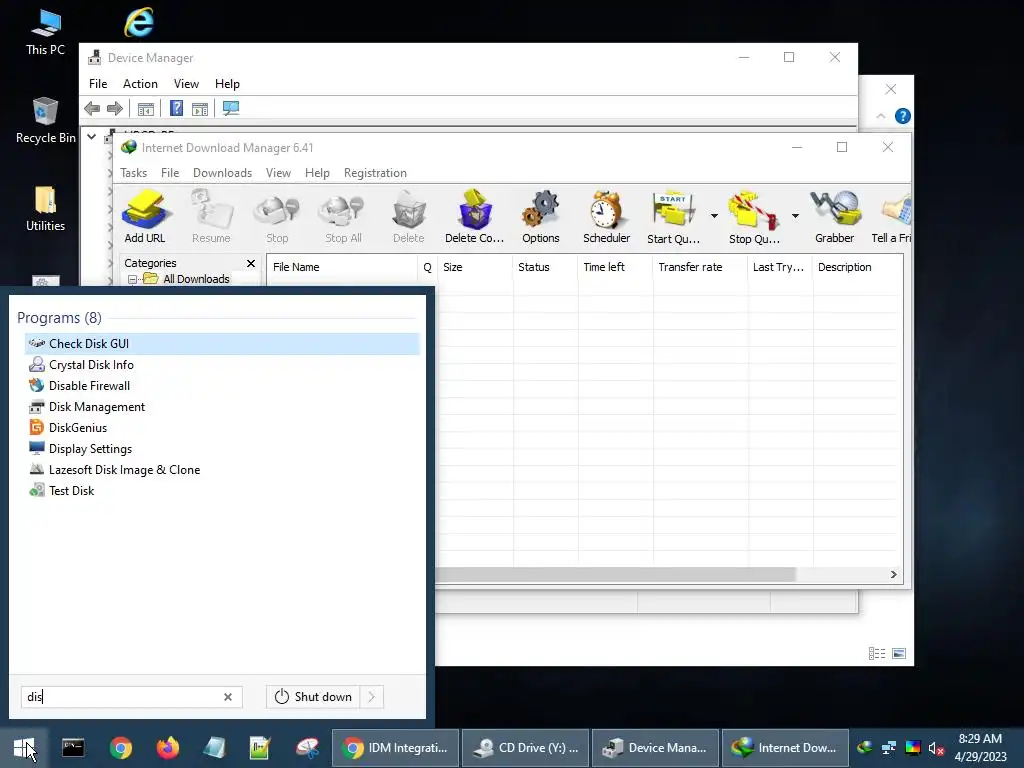Click scan for hardware changes monitor icon
This screenshot has height=768, width=1024.
[231, 108]
